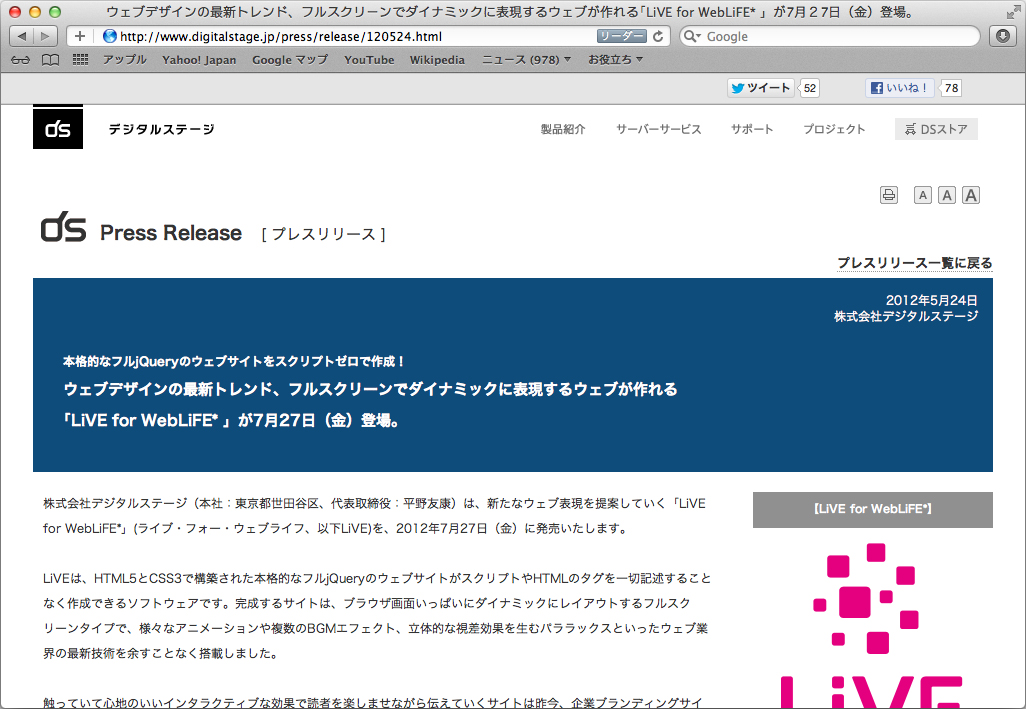Set medium font size A button
Viewport: 1026px width, 709px height.
[947, 195]
